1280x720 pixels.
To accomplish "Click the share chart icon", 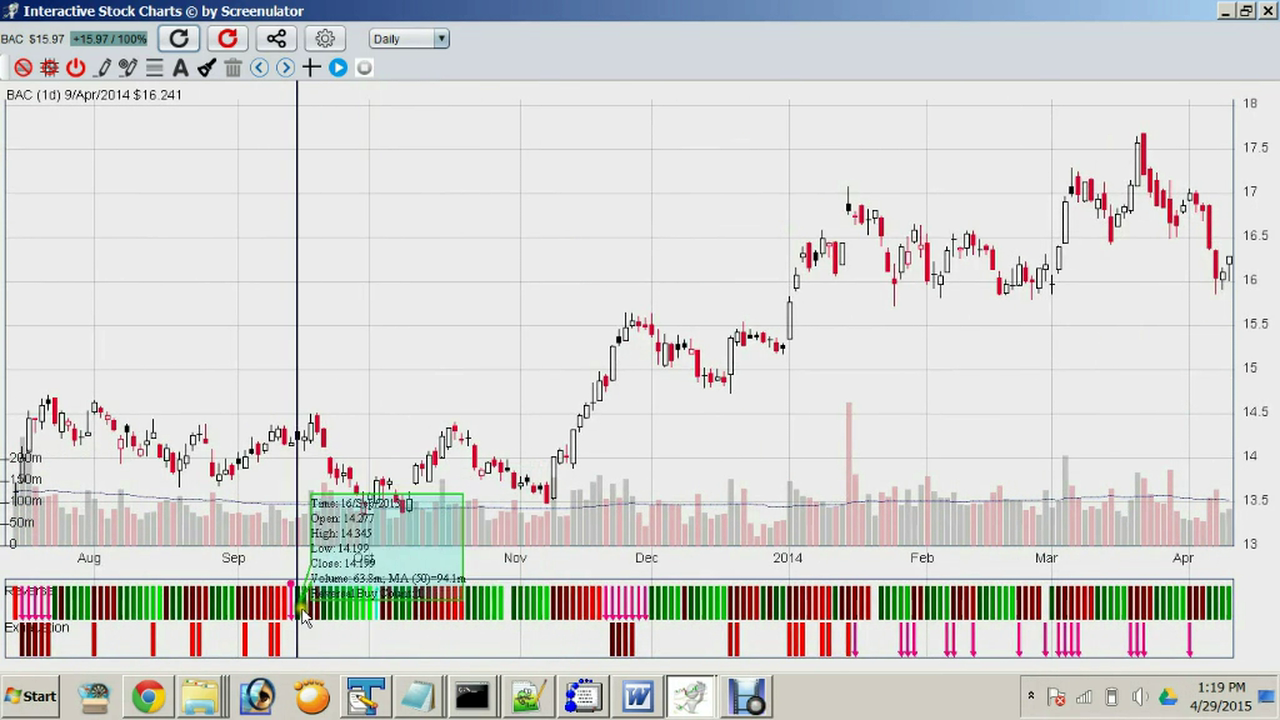I will coord(276,38).
